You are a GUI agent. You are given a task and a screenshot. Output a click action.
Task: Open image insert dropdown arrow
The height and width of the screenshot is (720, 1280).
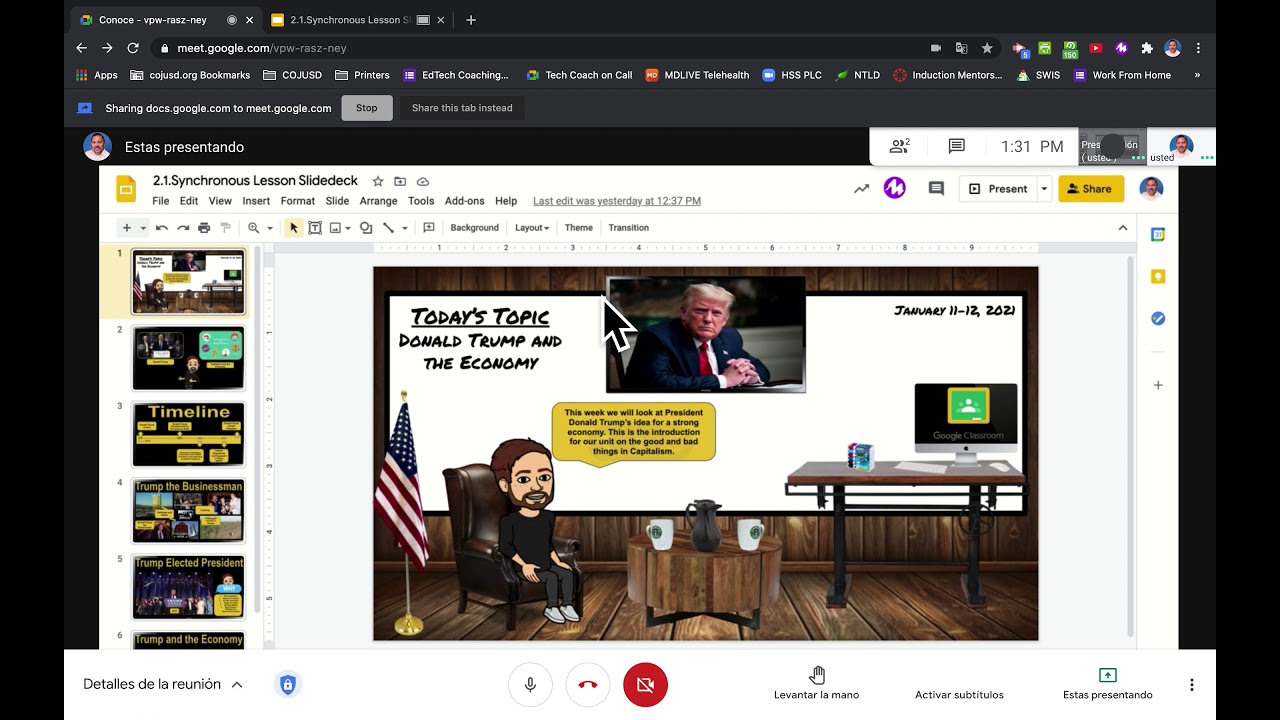[348, 228]
